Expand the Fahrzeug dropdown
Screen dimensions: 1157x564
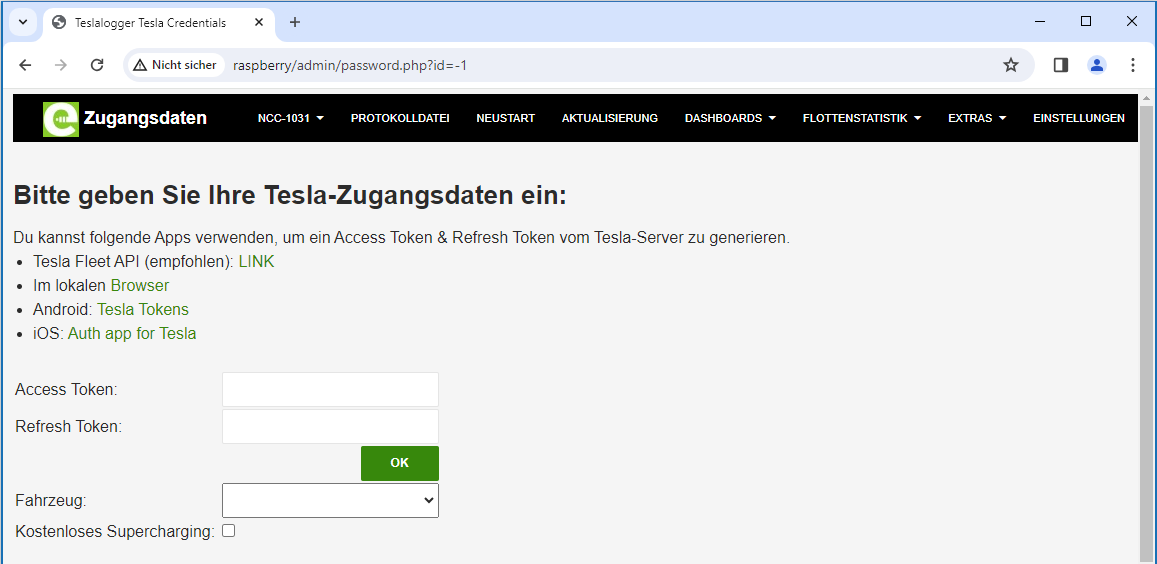[x=330, y=500]
